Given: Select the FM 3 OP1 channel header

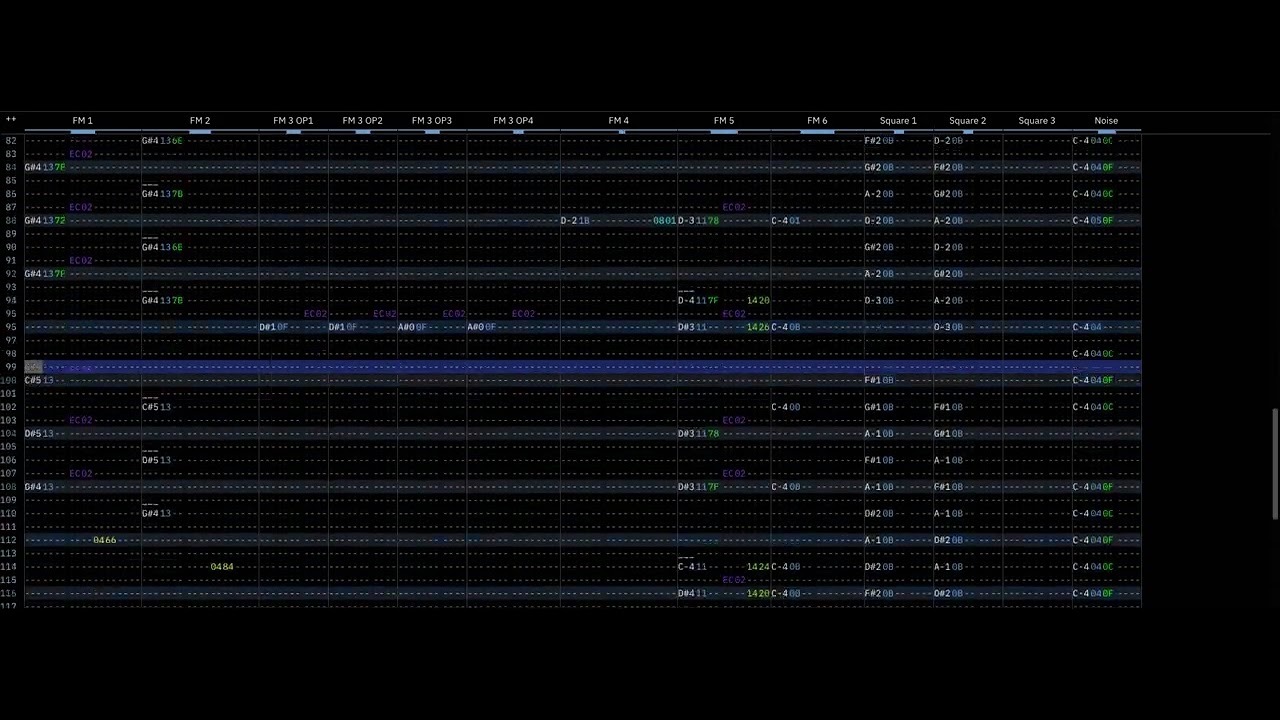Looking at the screenshot, I should pos(293,121).
